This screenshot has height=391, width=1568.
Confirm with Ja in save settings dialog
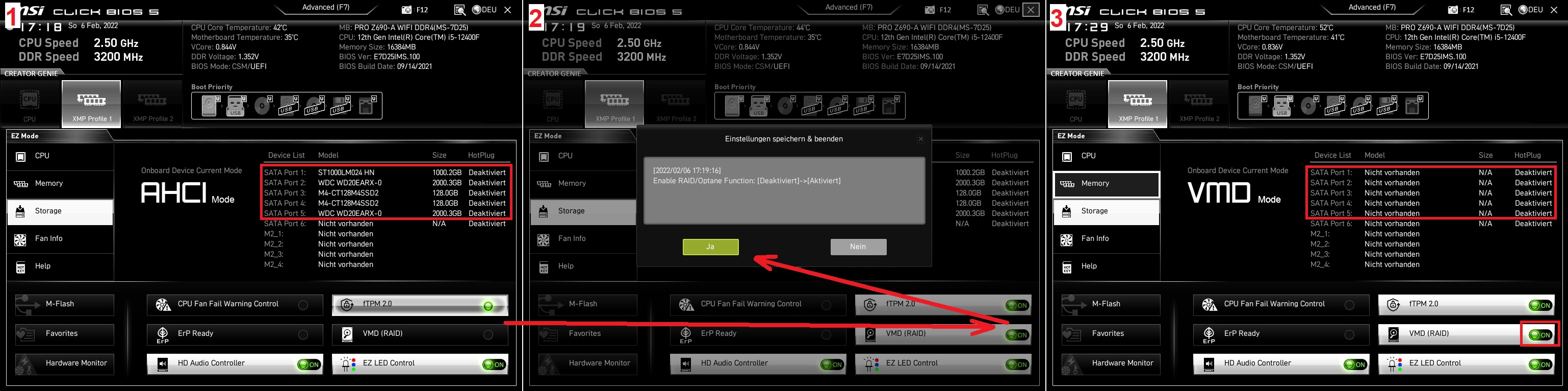point(710,247)
